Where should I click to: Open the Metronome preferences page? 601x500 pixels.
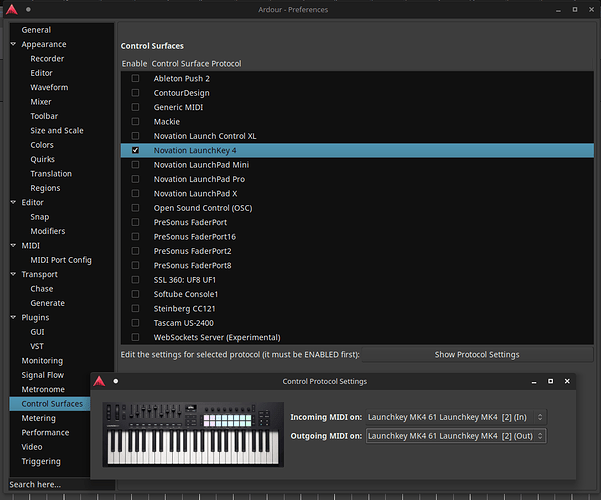42,389
